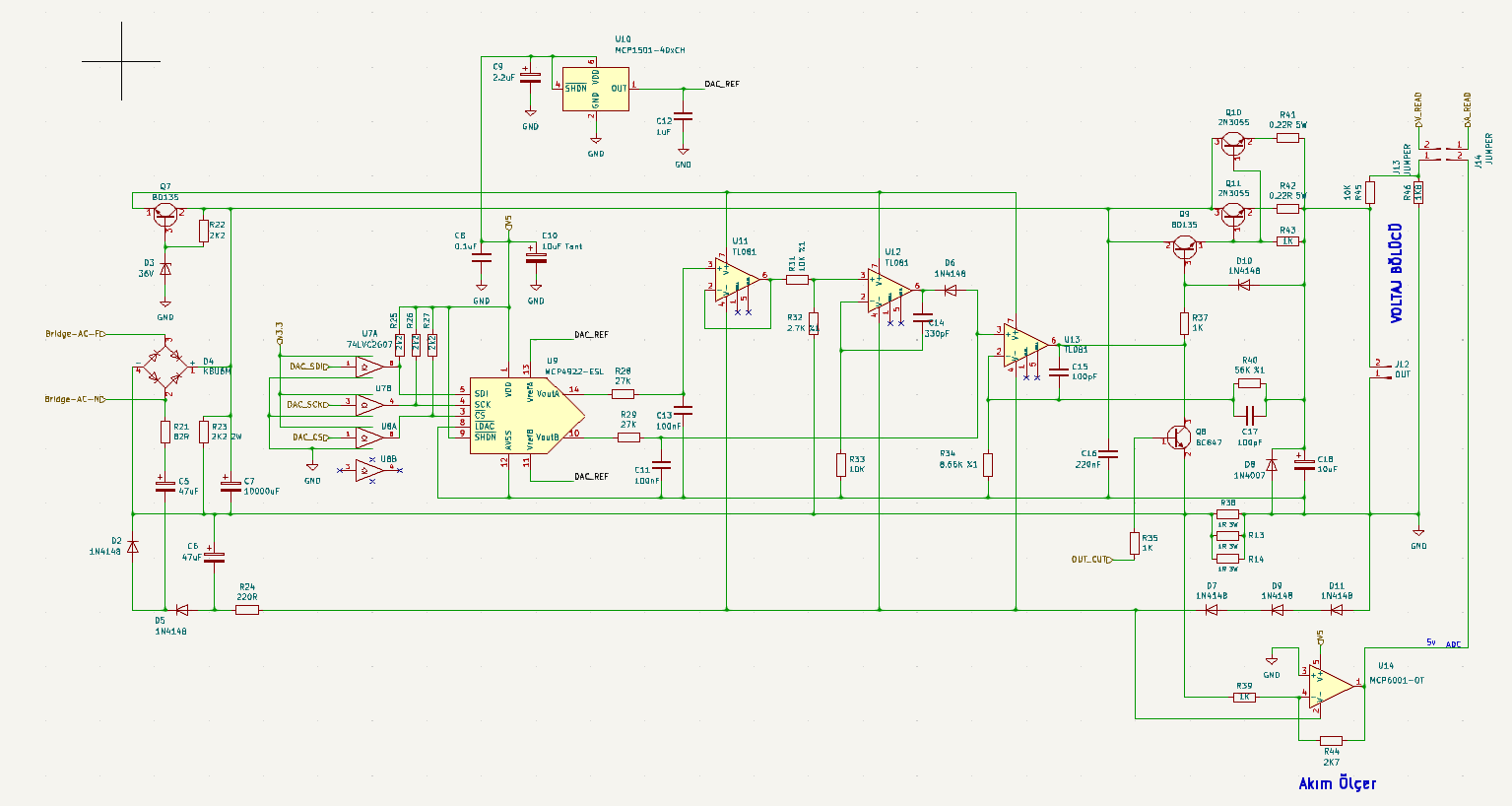Image resolution: width=1512 pixels, height=806 pixels.
Task: Select resistor R33 10K
Action: click(x=841, y=464)
